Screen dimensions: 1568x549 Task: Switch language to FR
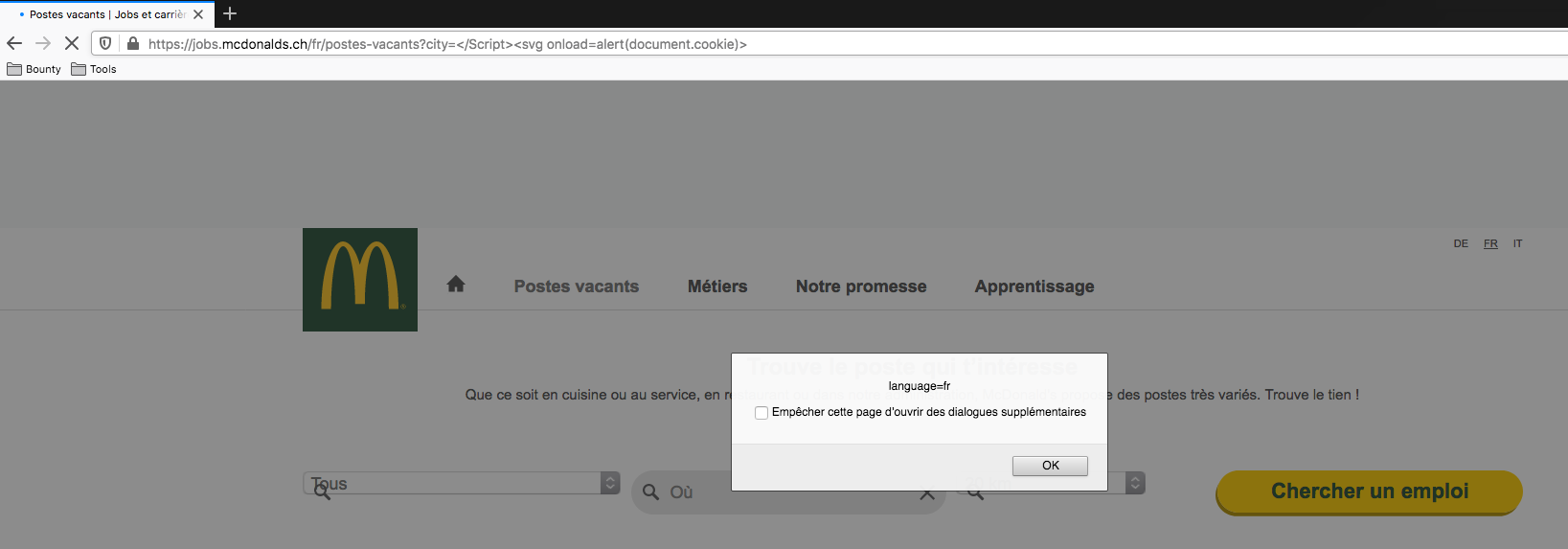pyautogui.click(x=1490, y=243)
